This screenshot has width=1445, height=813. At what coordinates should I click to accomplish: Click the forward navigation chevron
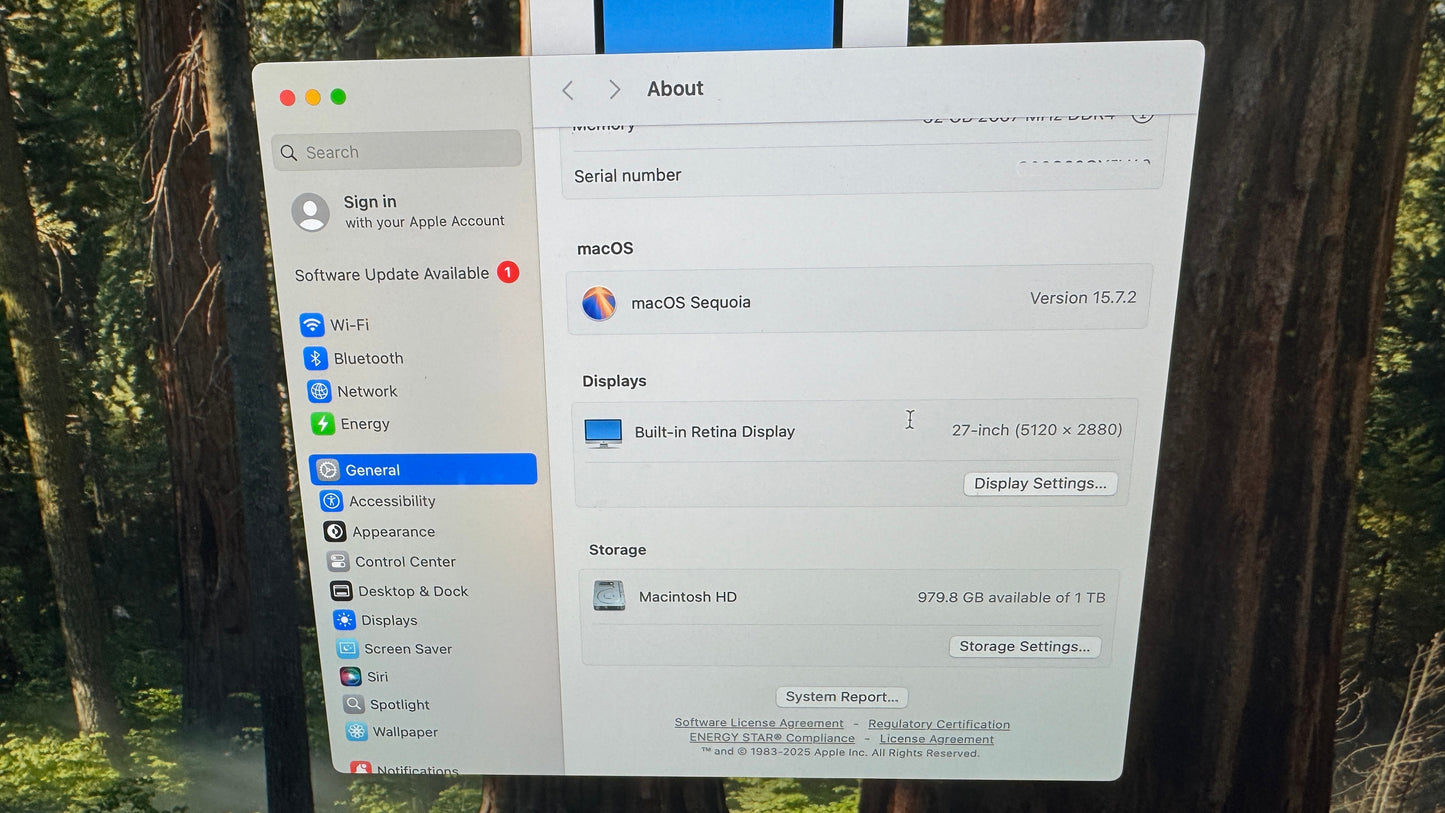click(x=614, y=89)
